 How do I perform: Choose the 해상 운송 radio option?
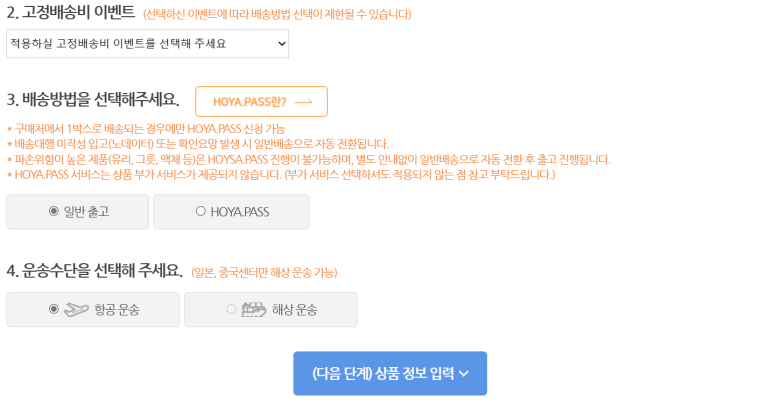pyautogui.click(x=231, y=309)
